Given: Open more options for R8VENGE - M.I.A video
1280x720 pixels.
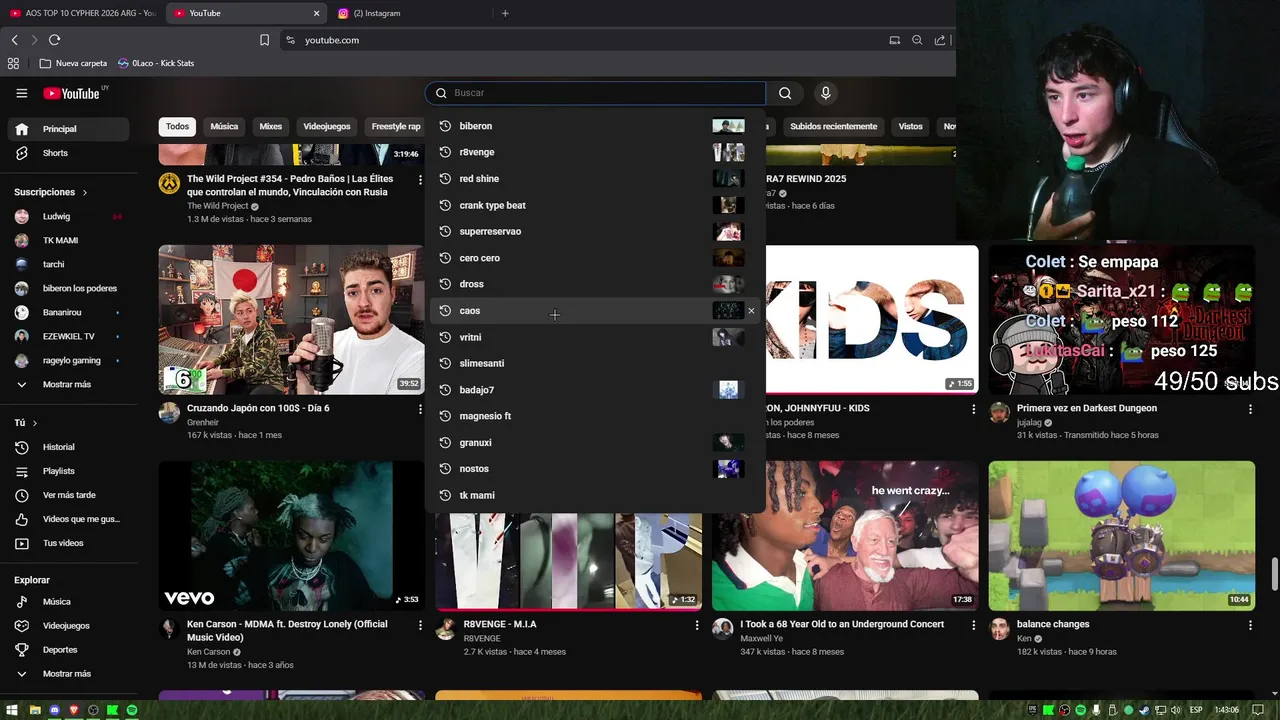Looking at the screenshot, I should tap(697, 625).
